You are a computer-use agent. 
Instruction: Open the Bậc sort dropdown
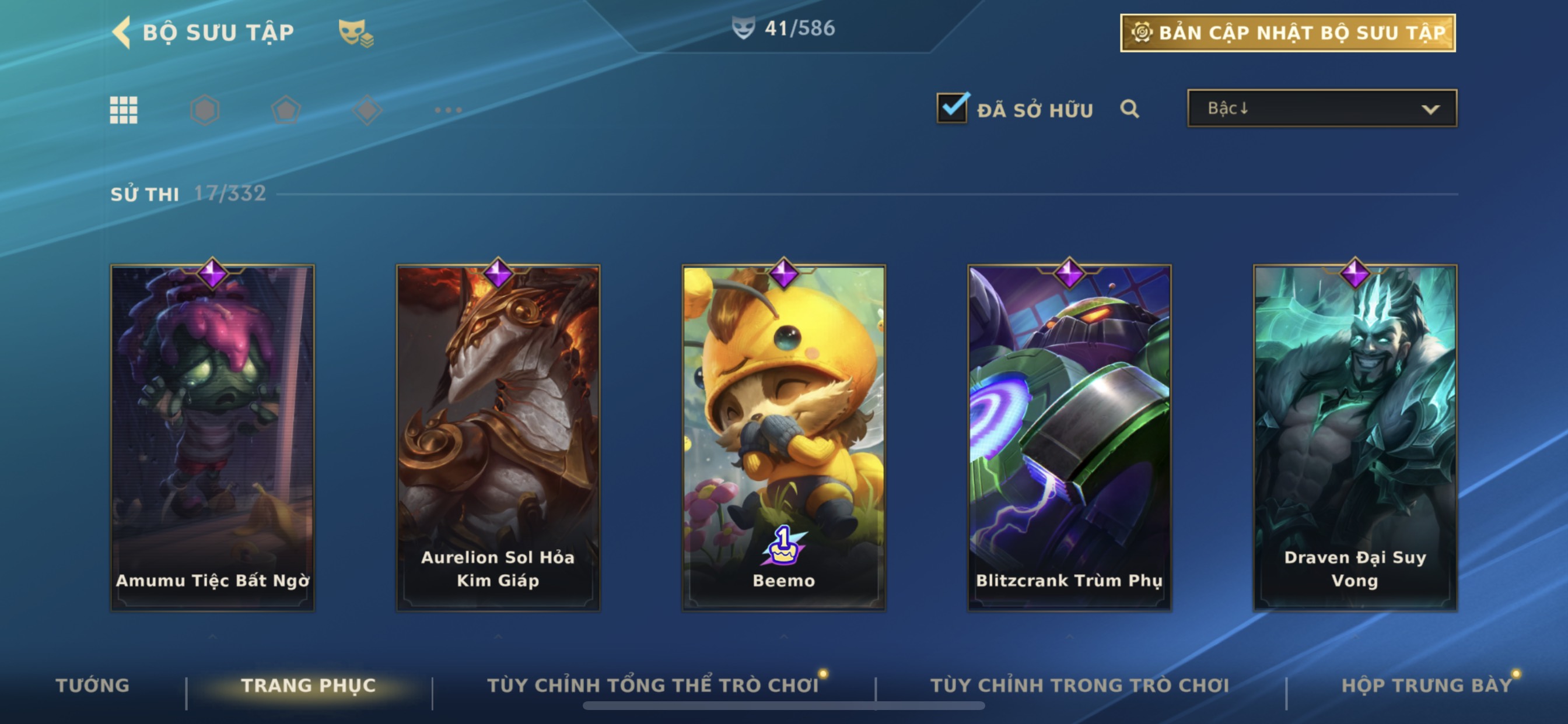(x=1322, y=108)
